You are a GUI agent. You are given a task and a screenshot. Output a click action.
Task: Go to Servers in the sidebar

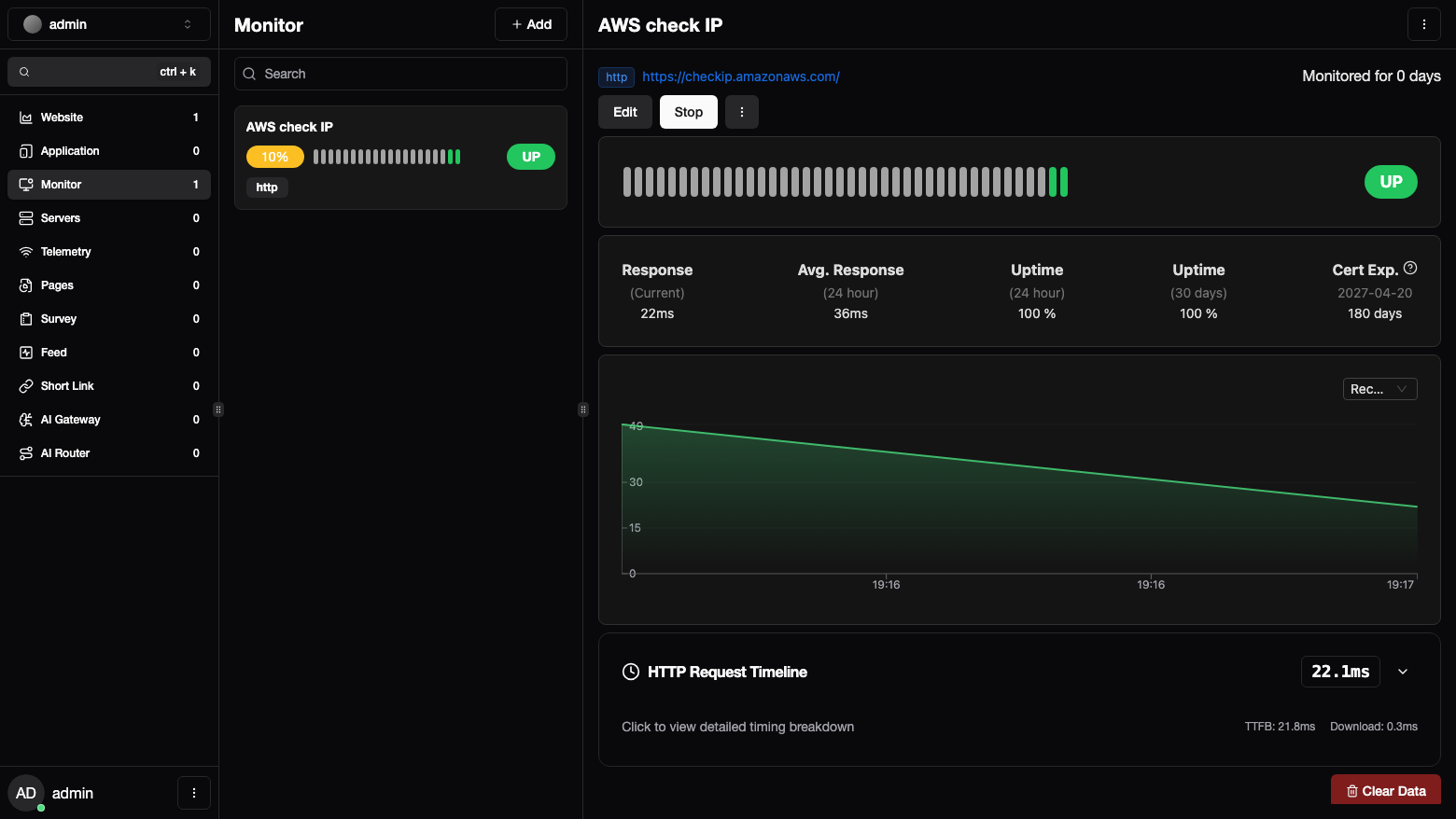click(x=109, y=218)
